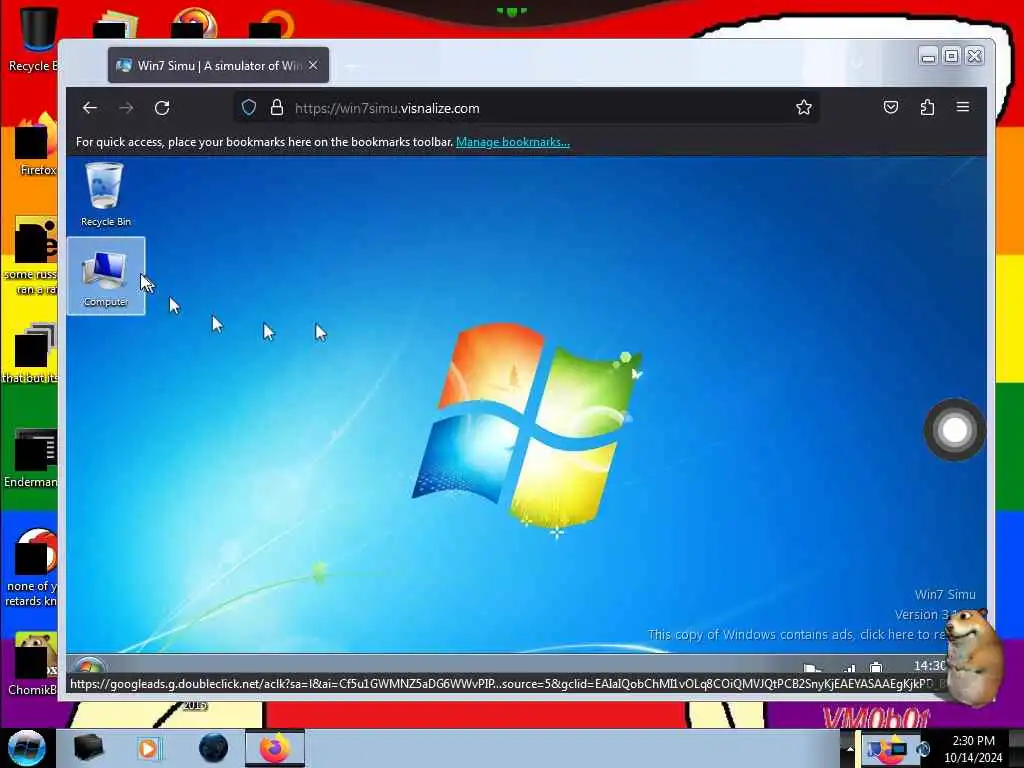The height and width of the screenshot is (768, 1024).
Task: Show hidden tray icons arrow
Action: (x=850, y=748)
